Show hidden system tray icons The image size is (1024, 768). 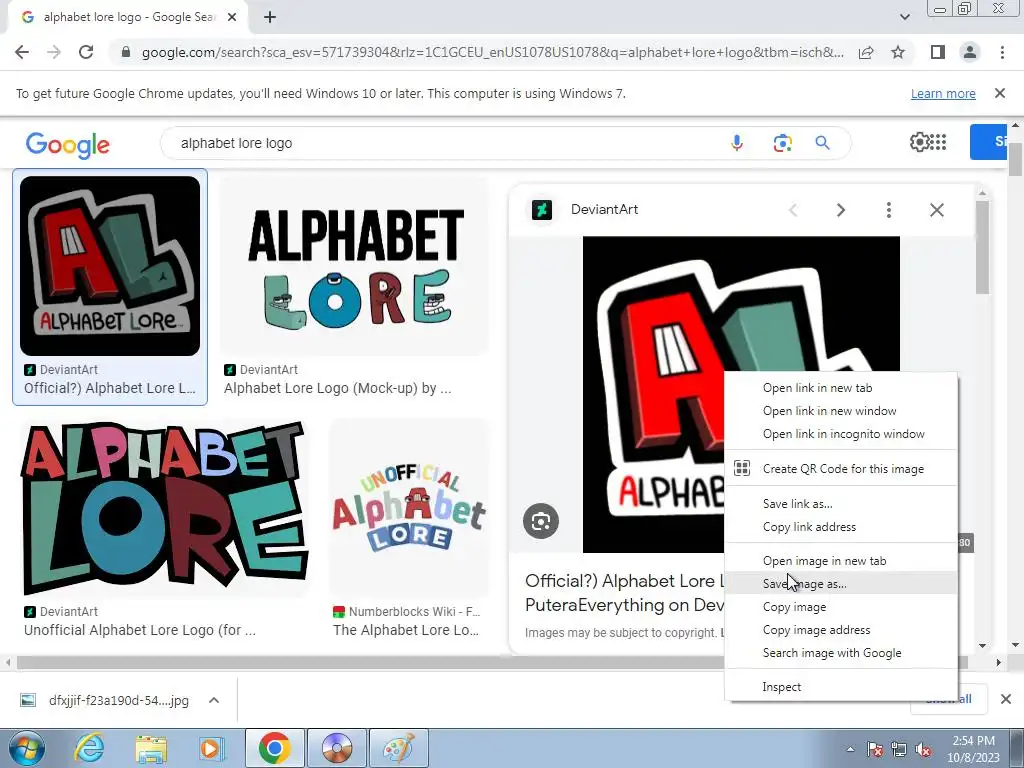(x=850, y=750)
